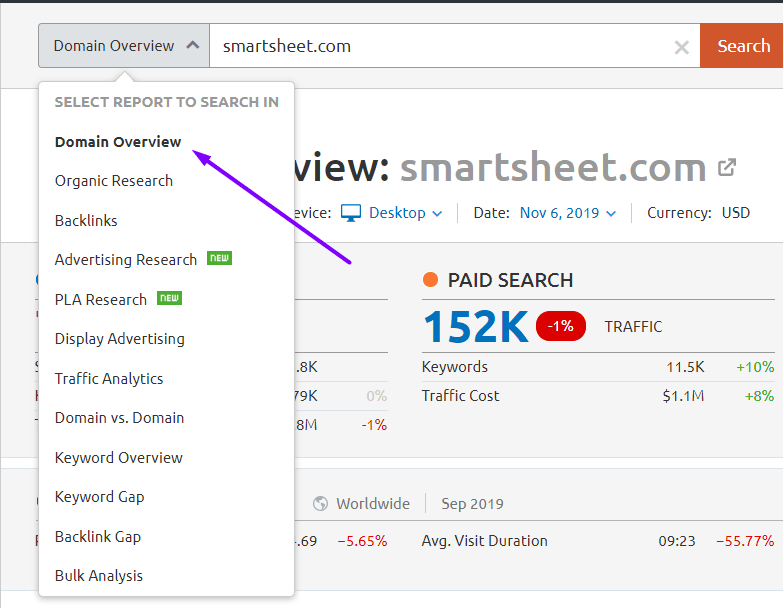Choose Keyword Gap report

point(99,497)
